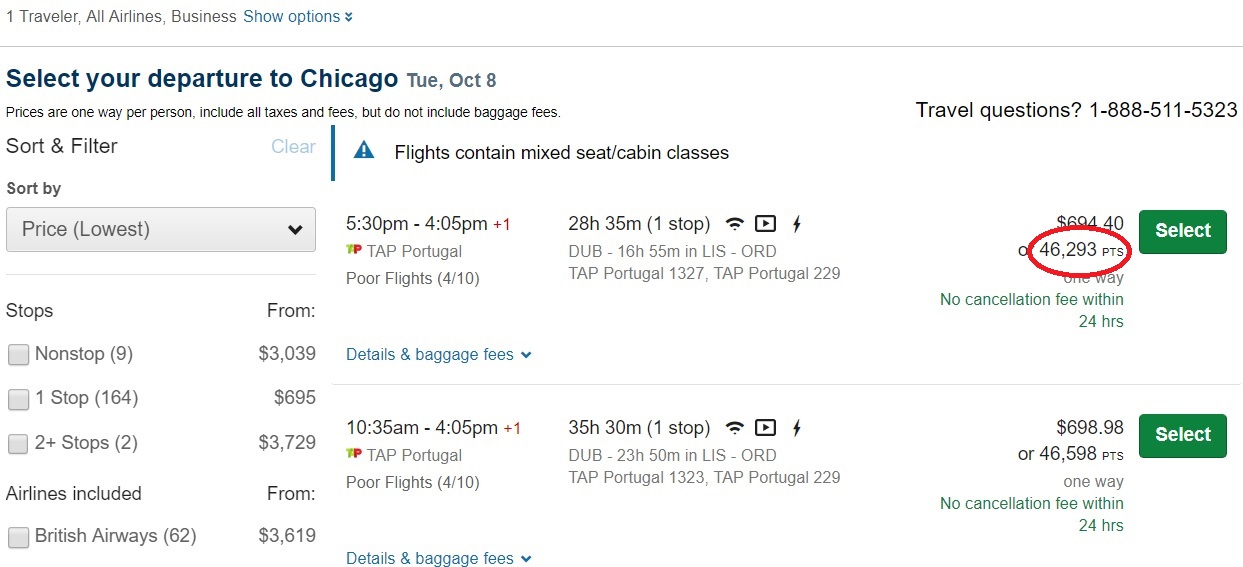1243x567 pixels.
Task: Open the Price (Lowest) sort dropdown
Action: point(161,229)
